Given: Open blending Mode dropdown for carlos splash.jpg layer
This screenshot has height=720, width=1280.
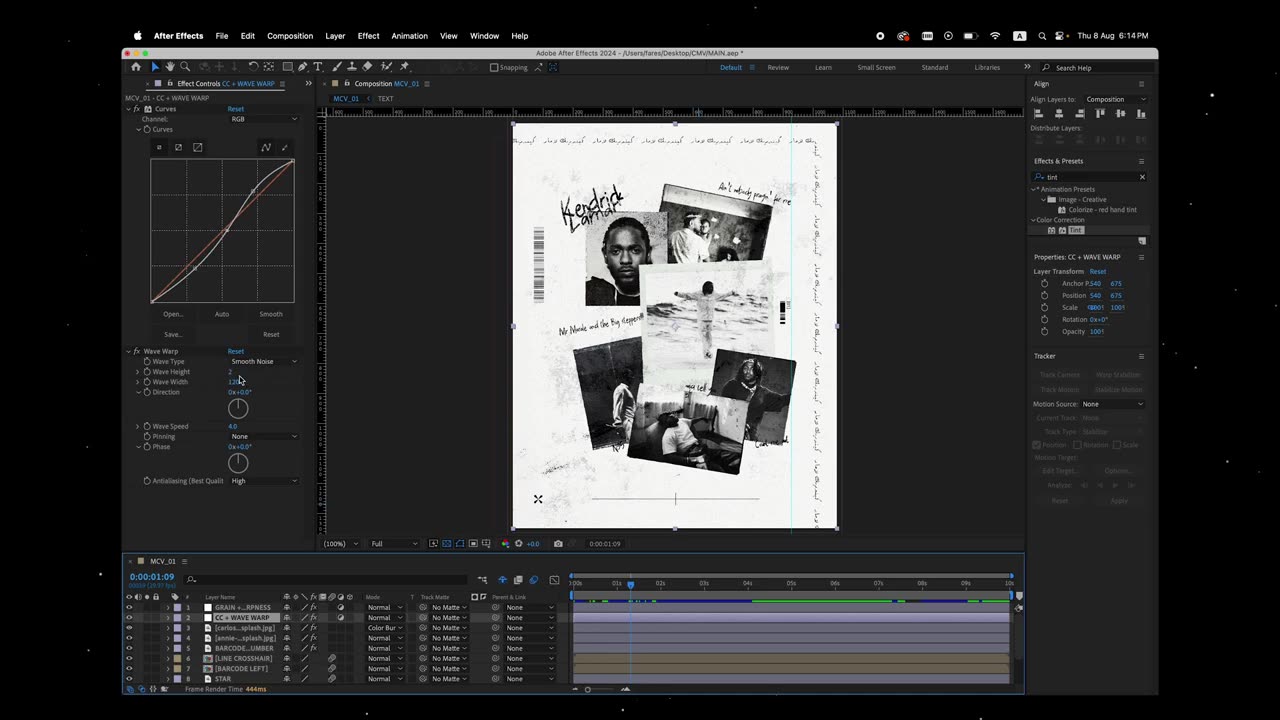Looking at the screenshot, I should tap(385, 628).
